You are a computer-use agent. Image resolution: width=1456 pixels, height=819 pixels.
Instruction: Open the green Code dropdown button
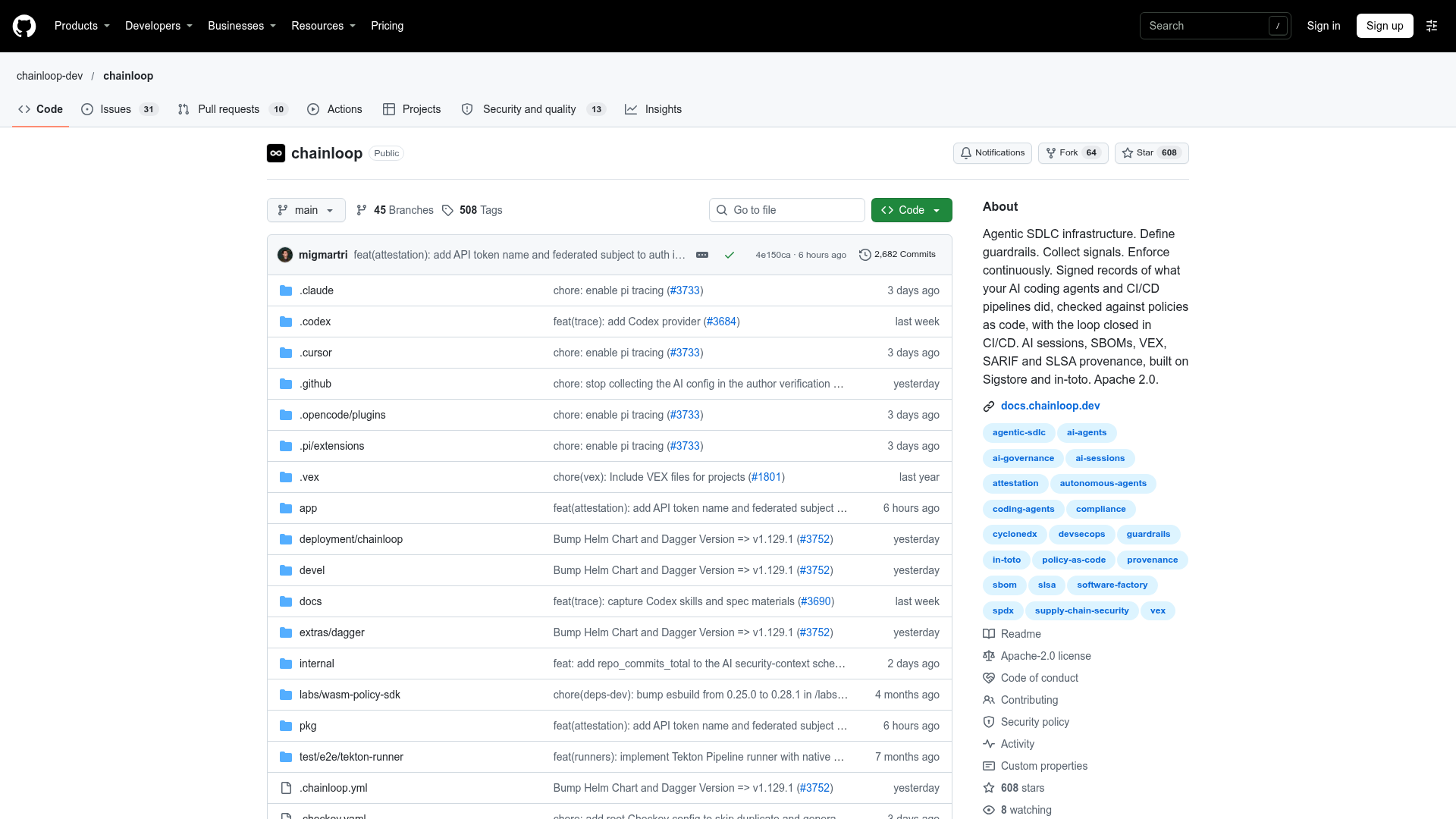[x=912, y=210]
